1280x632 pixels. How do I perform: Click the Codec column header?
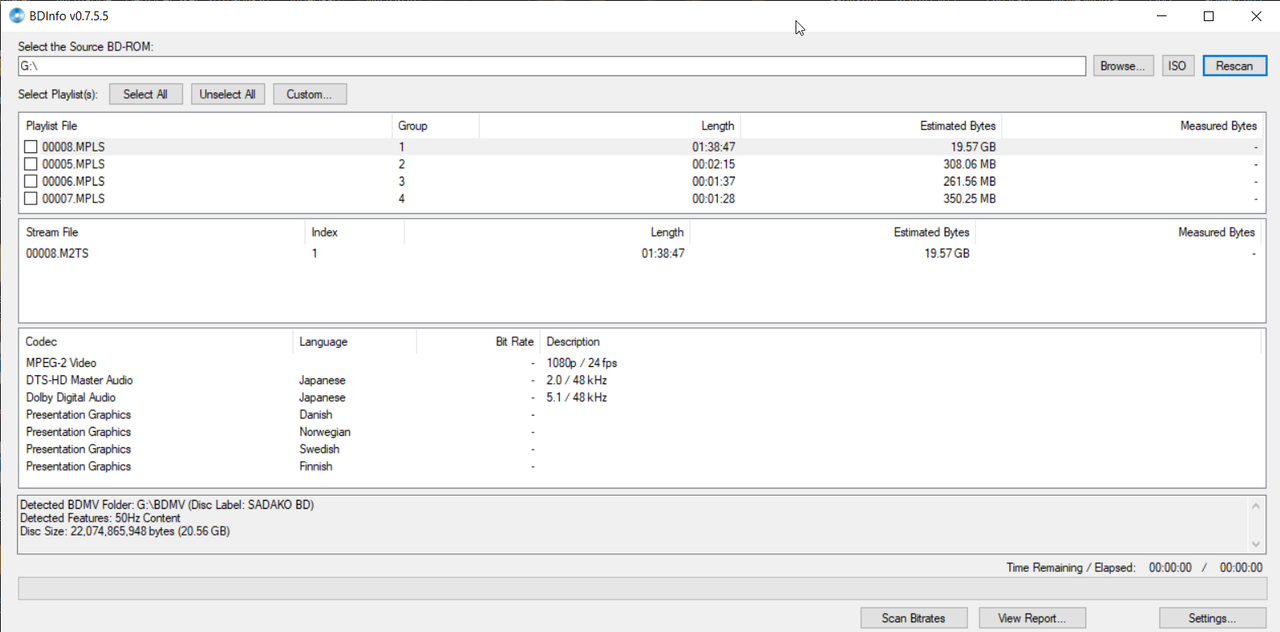pos(156,342)
